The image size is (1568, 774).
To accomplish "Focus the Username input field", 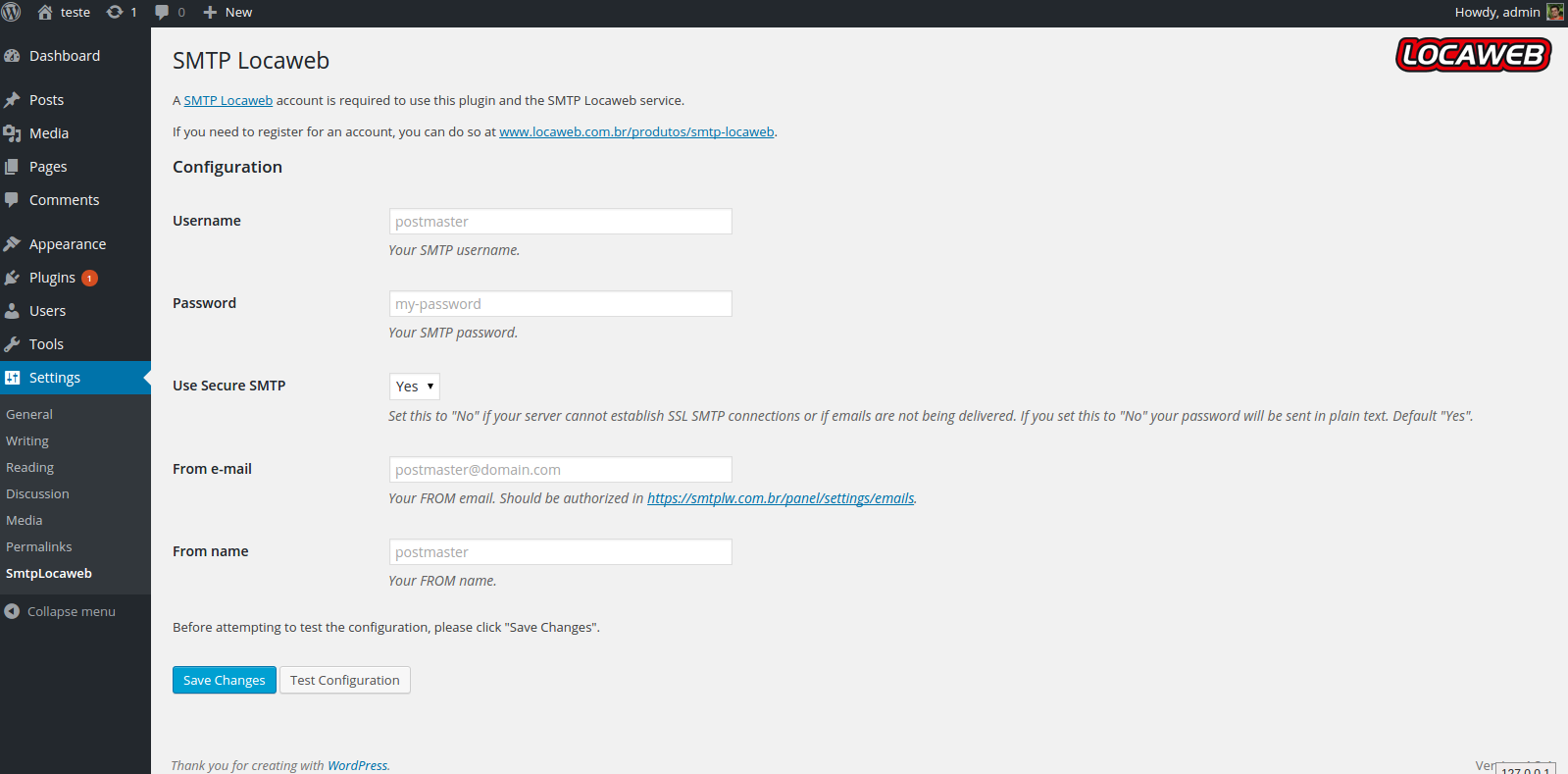I will click(561, 222).
